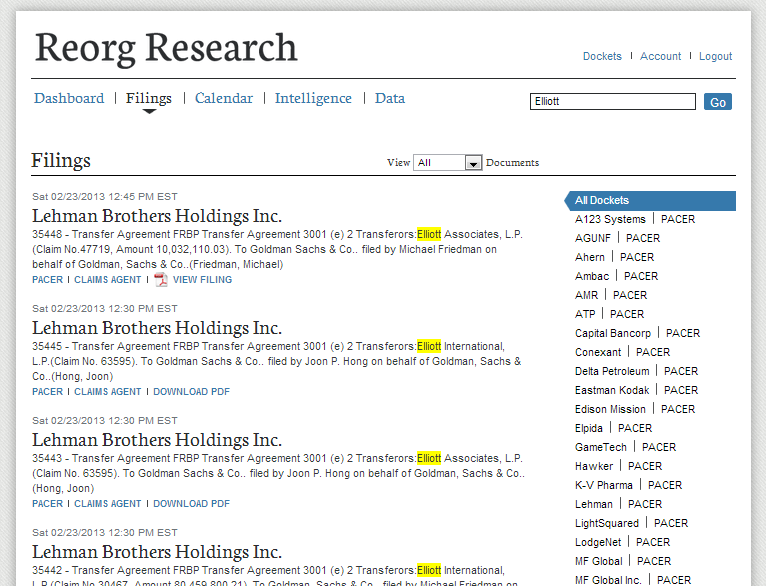The height and width of the screenshot is (586, 767).
Task: Click the Reorg Research logo
Action: click(x=166, y=47)
